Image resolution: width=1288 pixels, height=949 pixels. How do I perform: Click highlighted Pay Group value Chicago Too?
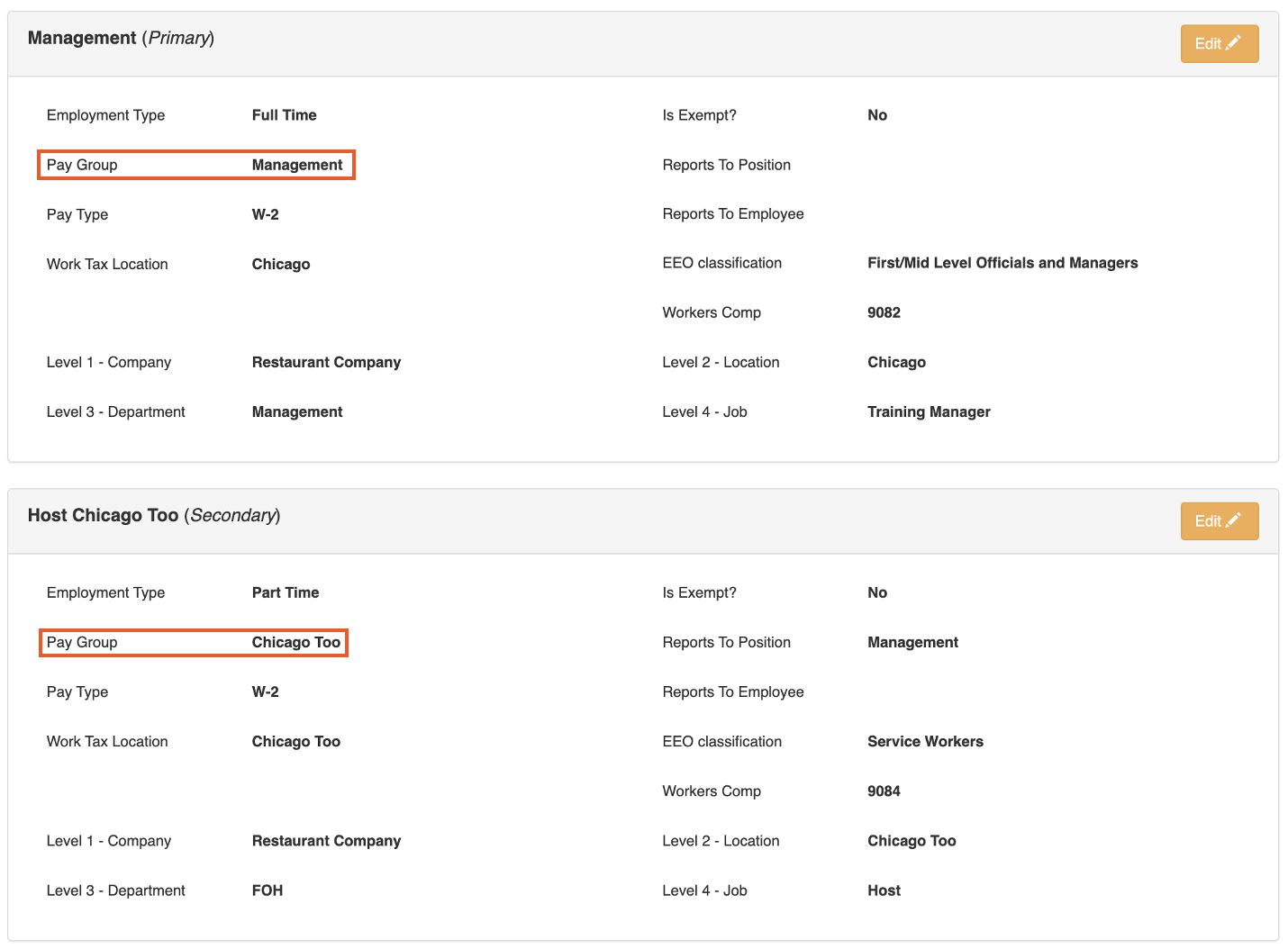(x=295, y=643)
